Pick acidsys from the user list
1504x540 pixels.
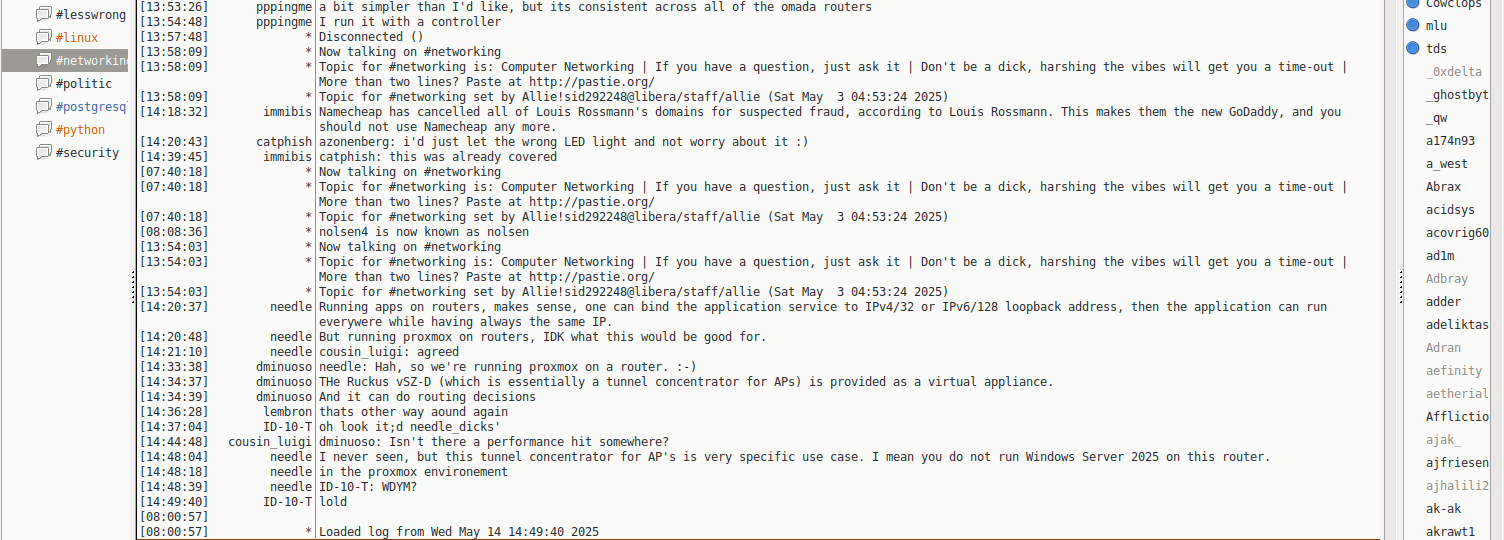pos(1450,210)
